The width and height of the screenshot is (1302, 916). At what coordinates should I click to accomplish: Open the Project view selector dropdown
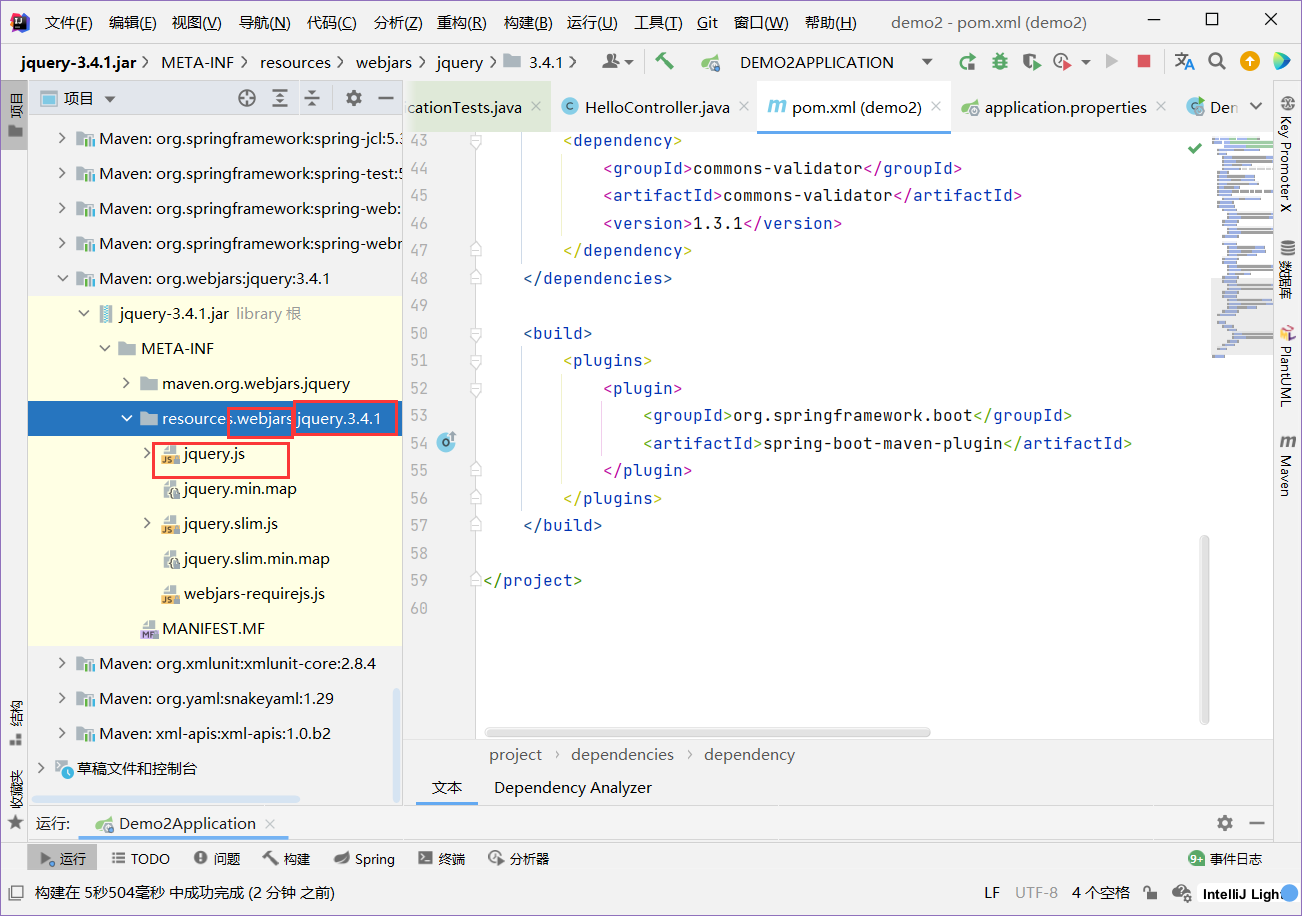point(110,99)
